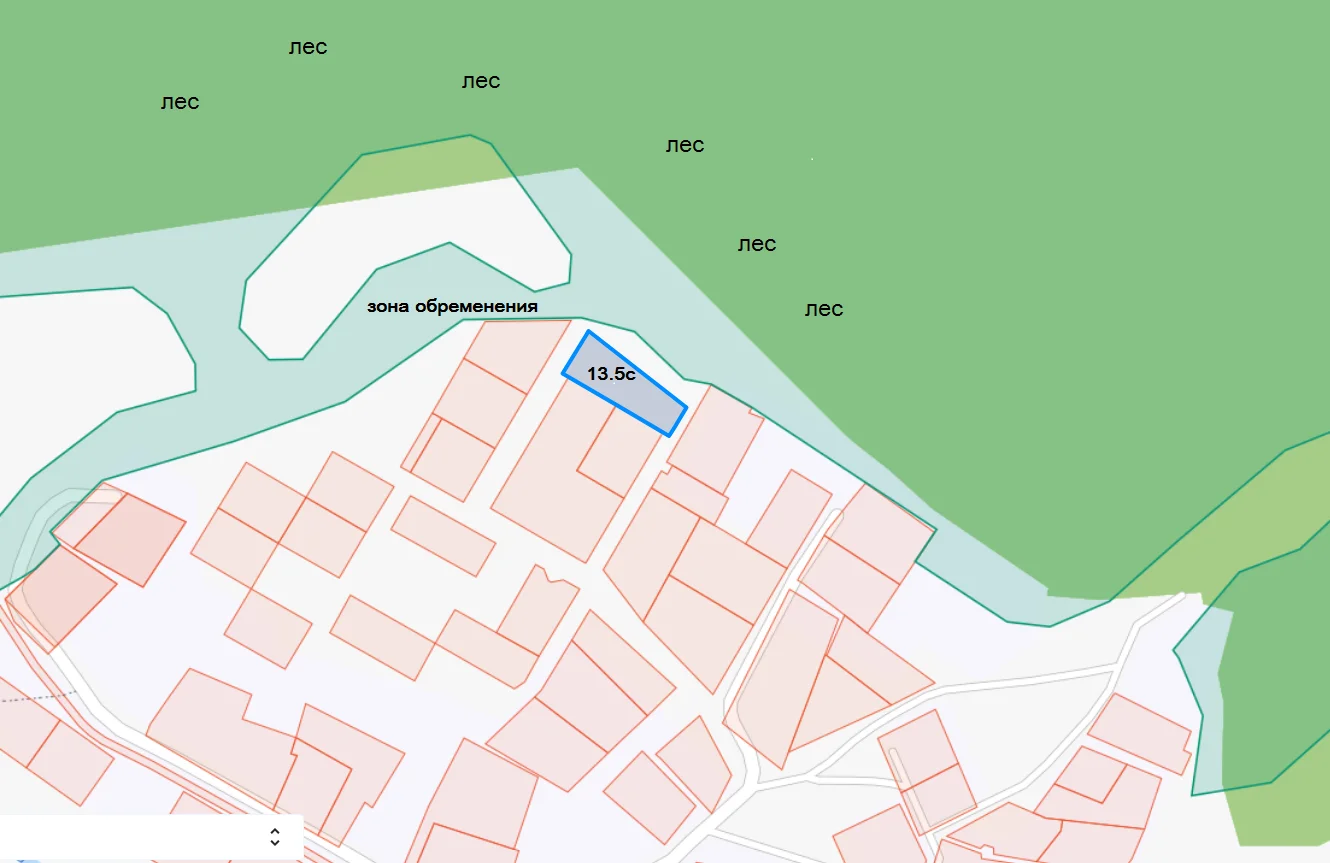
Task: Select the blue highlighted 13.5с land plot
Action: [x=625, y=383]
